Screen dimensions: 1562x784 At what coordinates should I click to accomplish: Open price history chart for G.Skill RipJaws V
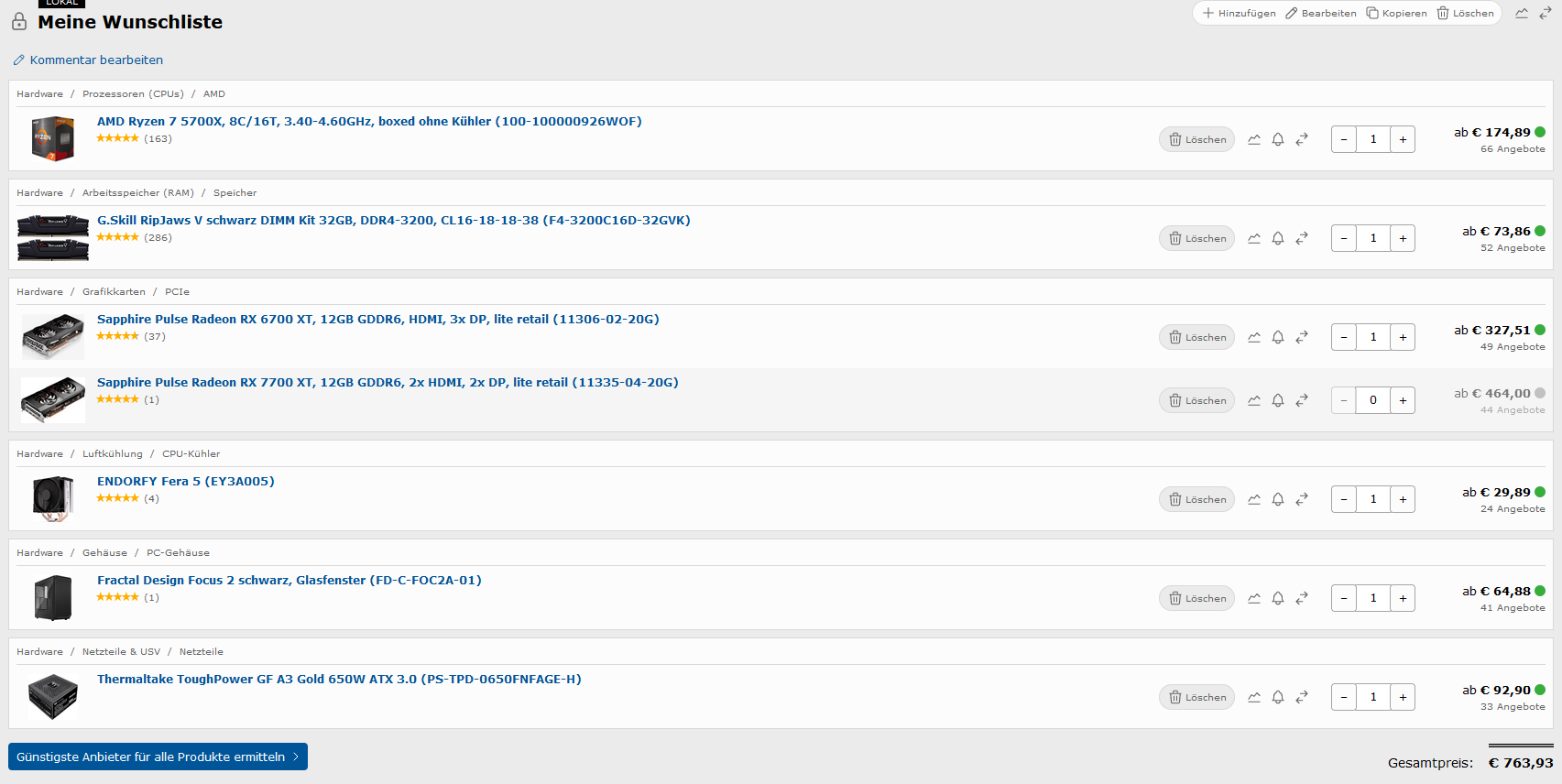(x=1254, y=238)
